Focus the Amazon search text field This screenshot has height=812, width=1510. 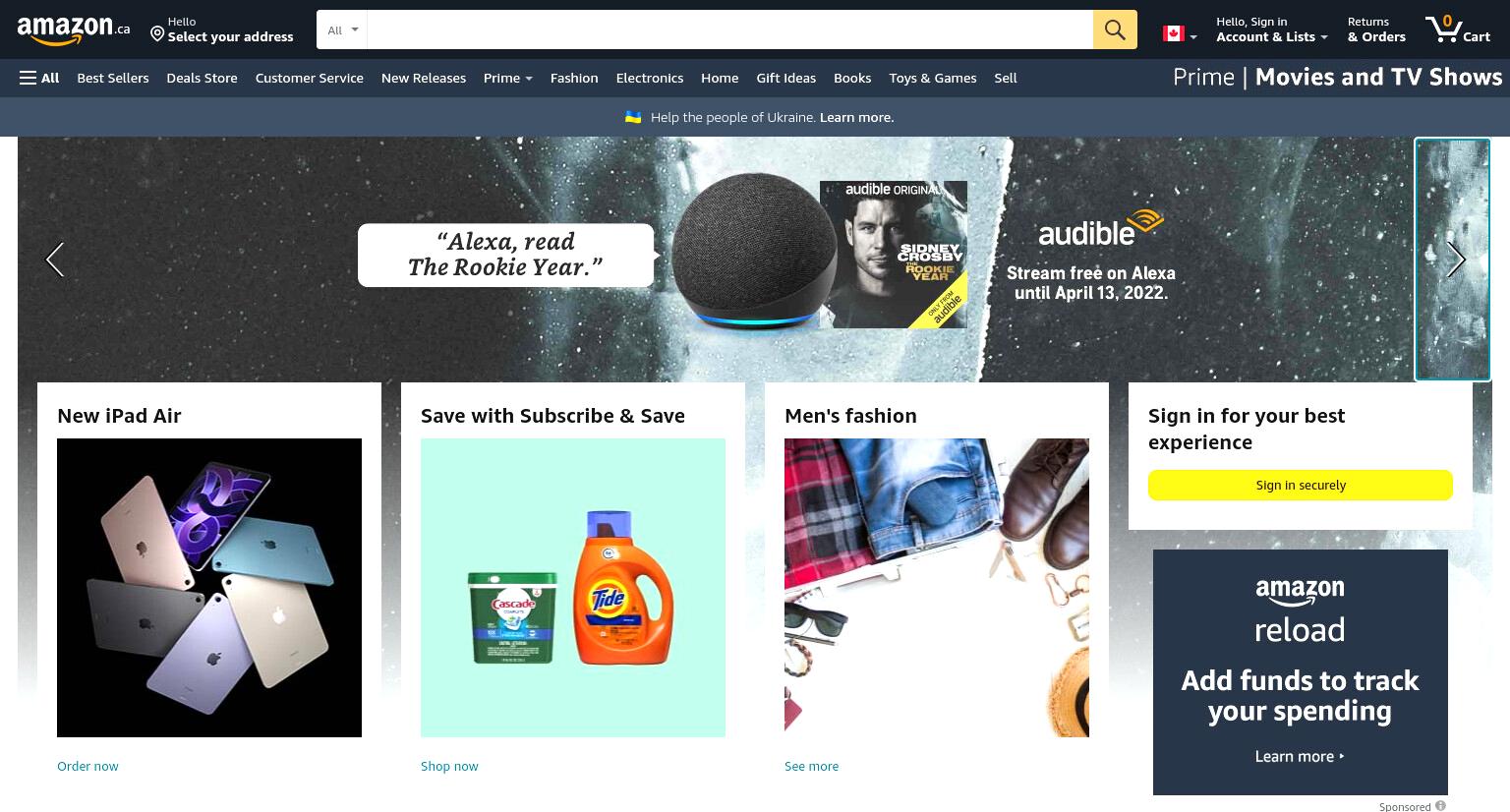tap(729, 29)
